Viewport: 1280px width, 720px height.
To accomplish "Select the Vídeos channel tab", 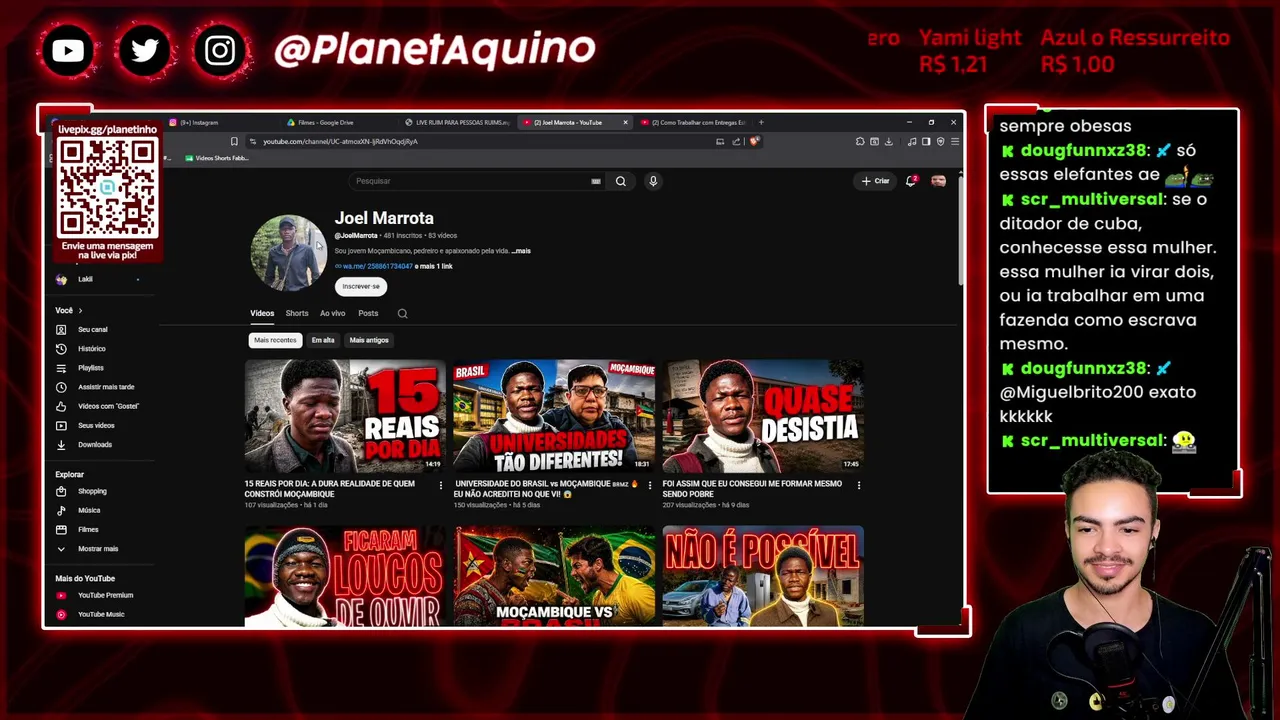I will (x=262, y=313).
